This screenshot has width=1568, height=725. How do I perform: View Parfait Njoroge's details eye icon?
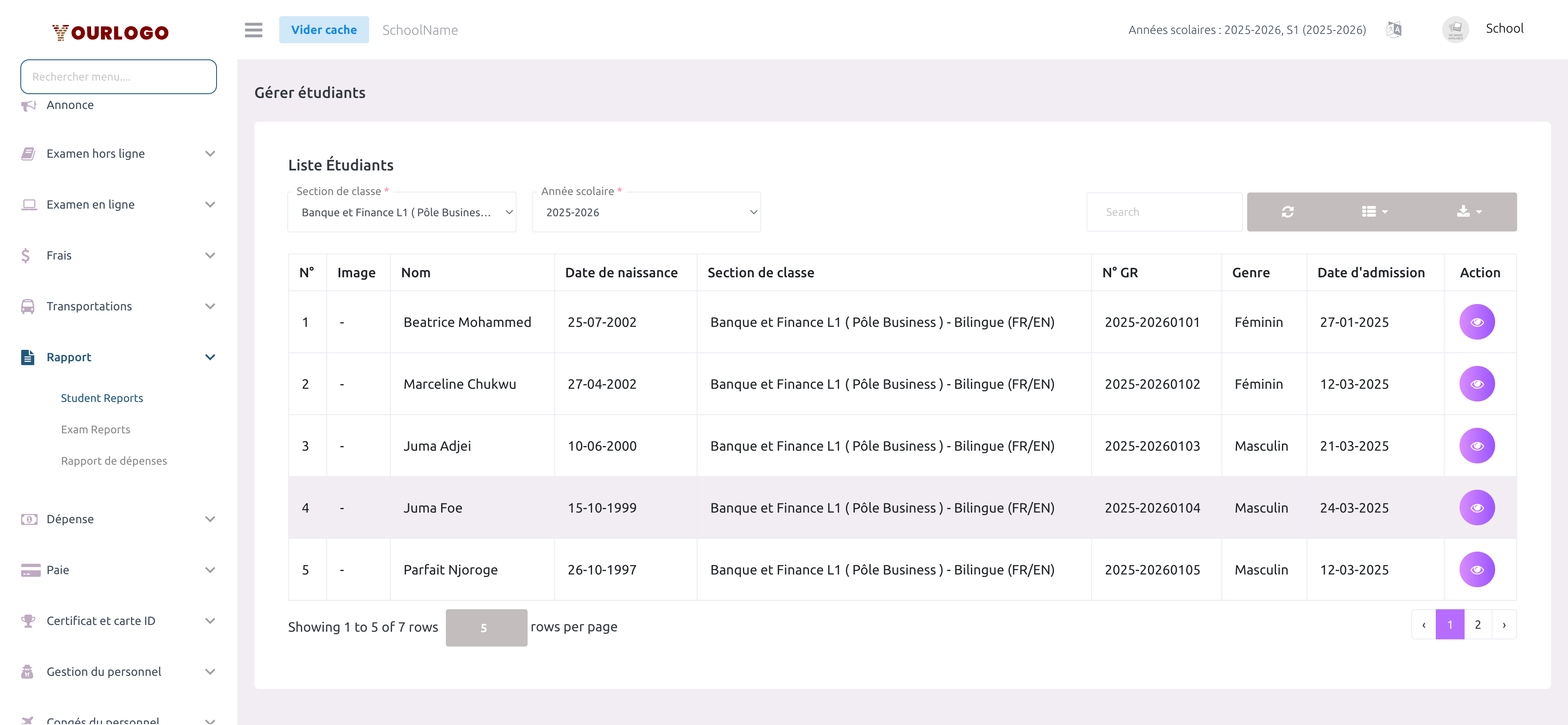pos(1477,570)
